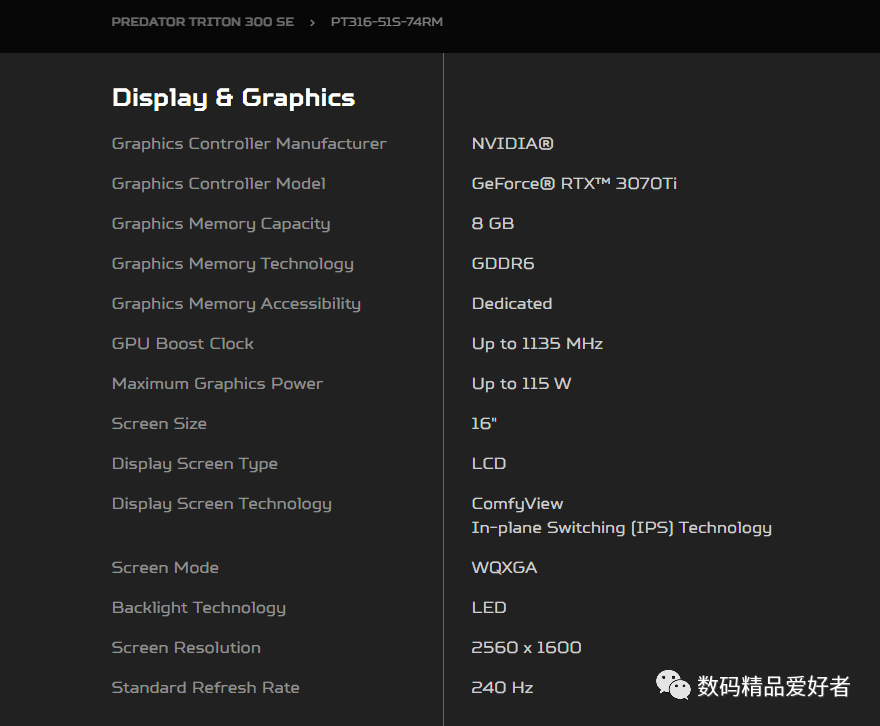Select the Screen Size label
This screenshot has height=726, width=880.
pyautogui.click(x=159, y=424)
